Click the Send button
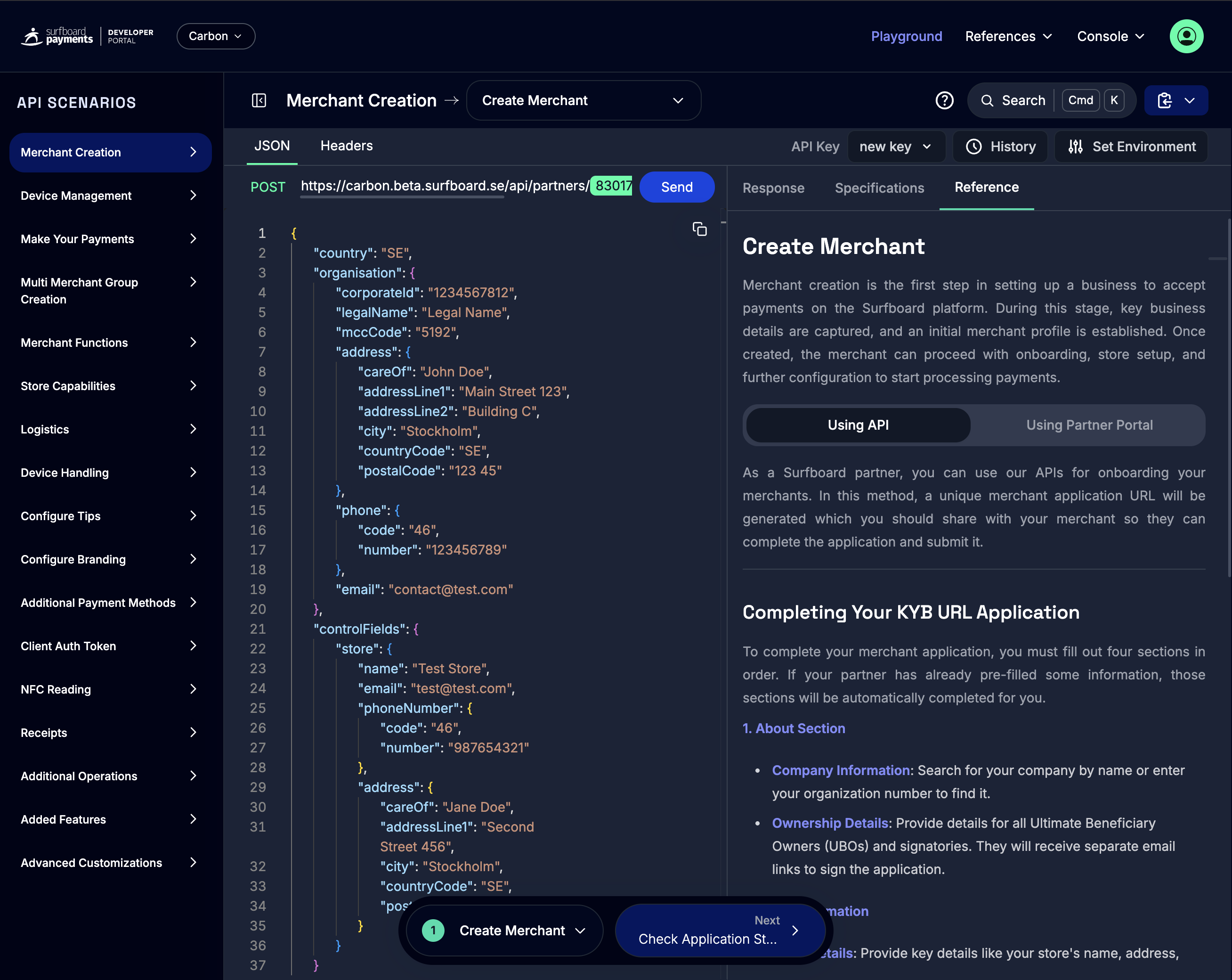Viewport: 1232px width, 980px height. pos(677,187)
